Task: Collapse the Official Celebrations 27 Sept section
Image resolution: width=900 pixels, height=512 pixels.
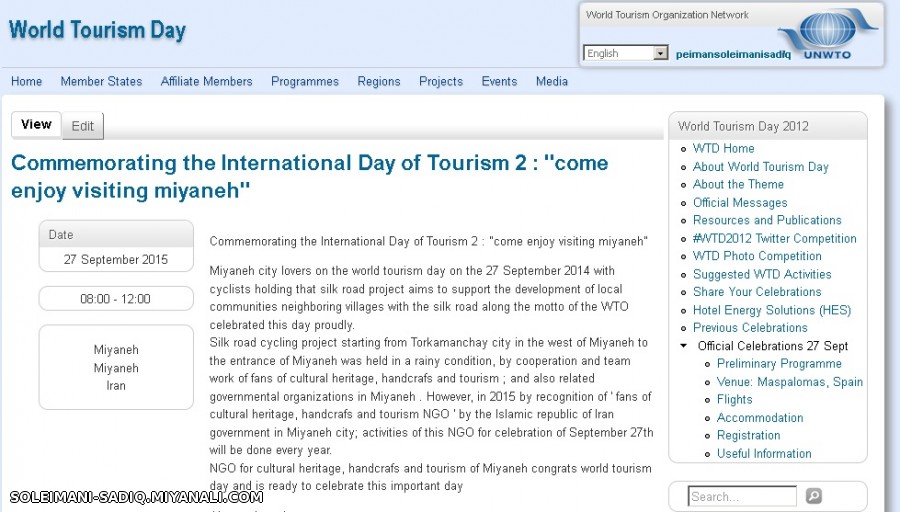Action: (683, 346)
